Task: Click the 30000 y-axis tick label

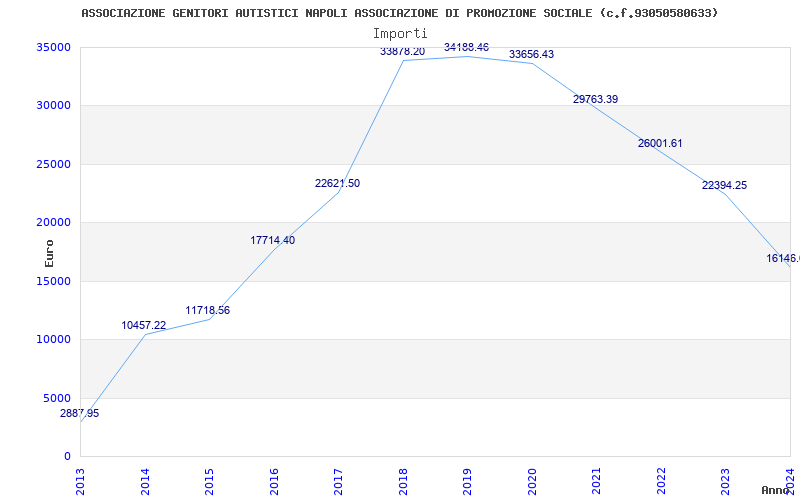Action: (53, 106)
